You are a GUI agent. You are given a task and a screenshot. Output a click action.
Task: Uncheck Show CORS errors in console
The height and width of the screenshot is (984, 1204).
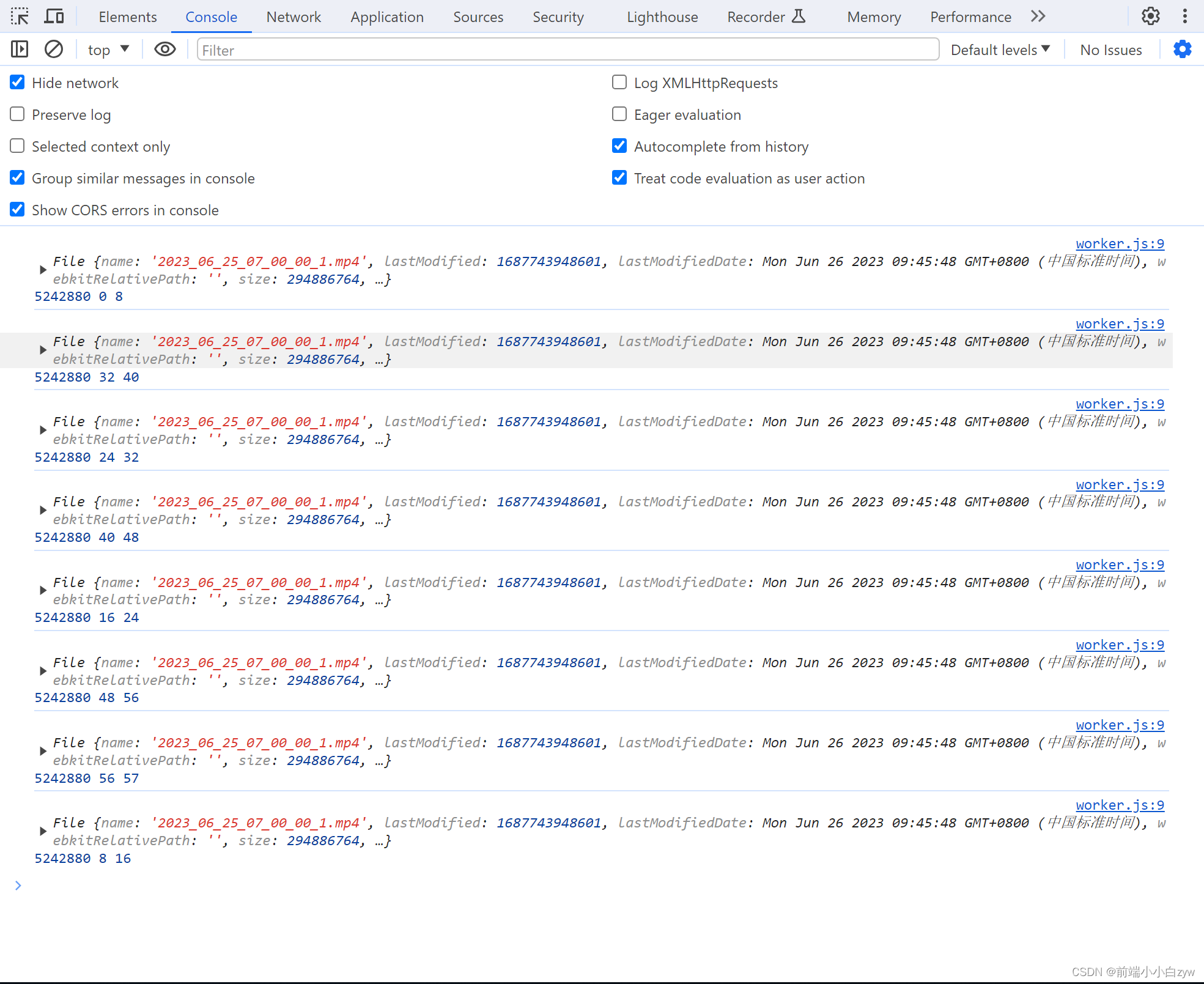pos(17,210)
